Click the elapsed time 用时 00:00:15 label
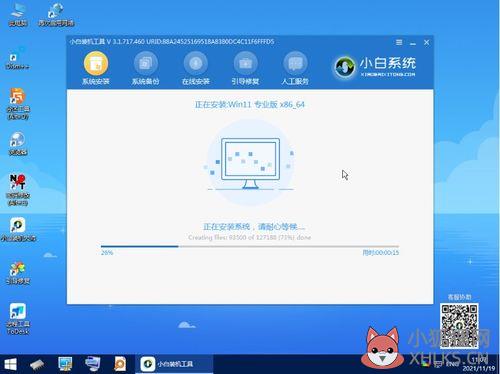Viewport: 500px width, 374px height. 381,253
